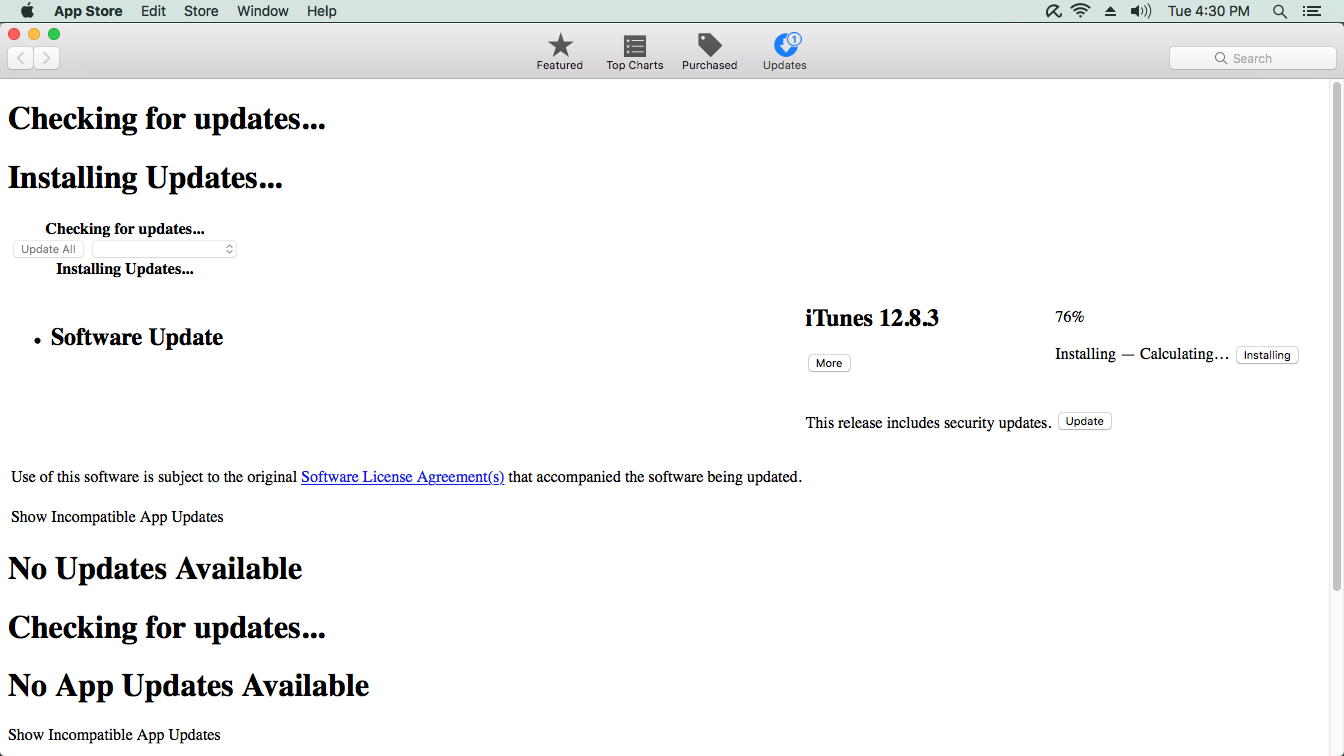This screenshot has width=1344, height=756.
Task: Click the clock Tue 4:30 PM
Action: pyautogui.click(x=1209, y=11)
